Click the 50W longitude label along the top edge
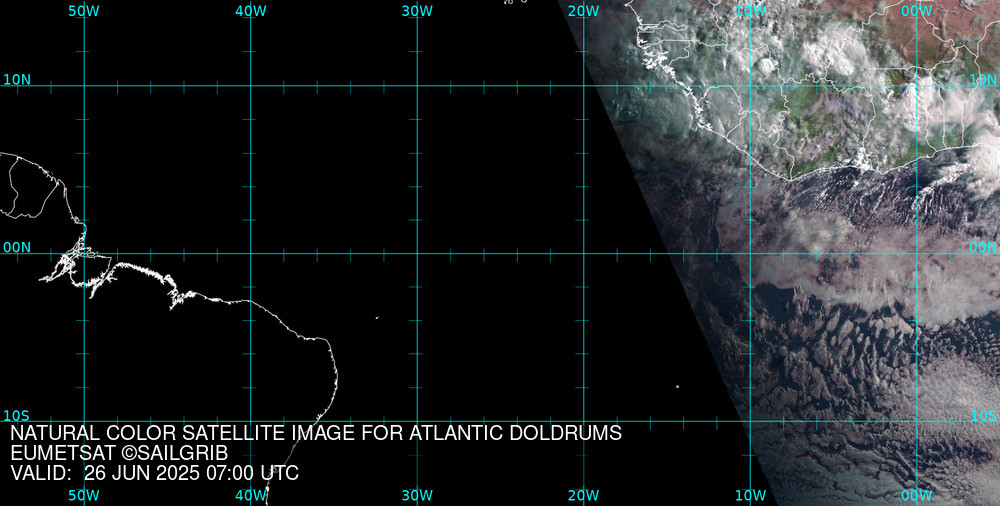1000x506 pixels. click(84, 11)
